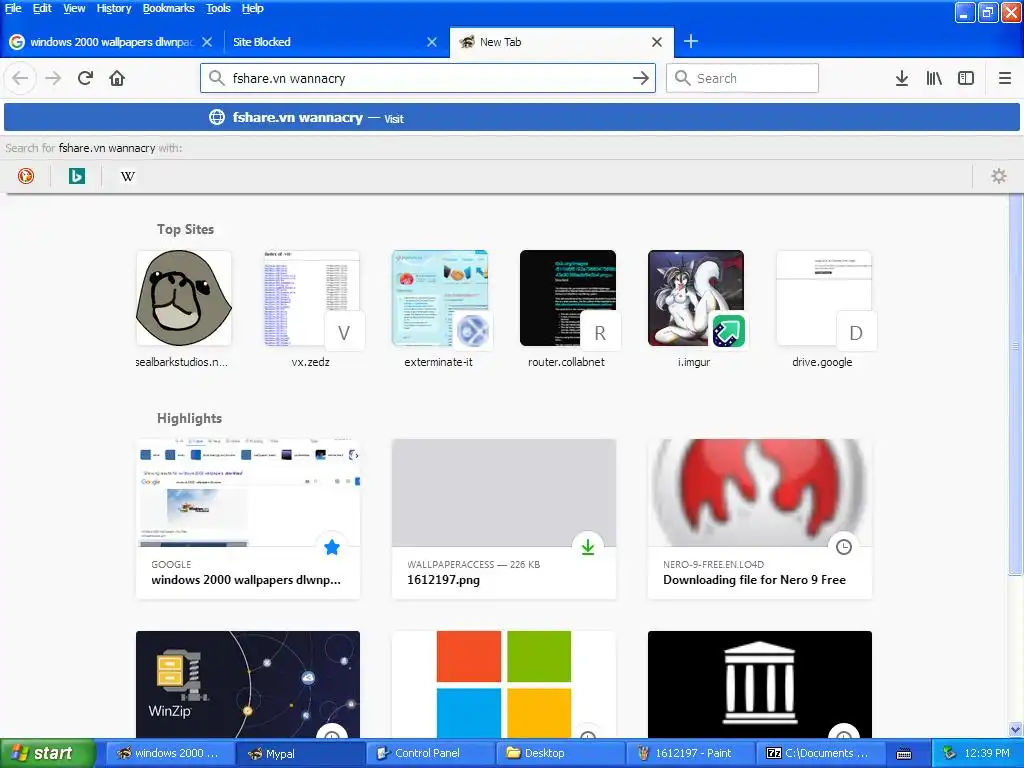The height and width of the screenshot is (768, 1024).
Task: Click green download icon on 1612197.png card
Action: click(x=588, y=547)
